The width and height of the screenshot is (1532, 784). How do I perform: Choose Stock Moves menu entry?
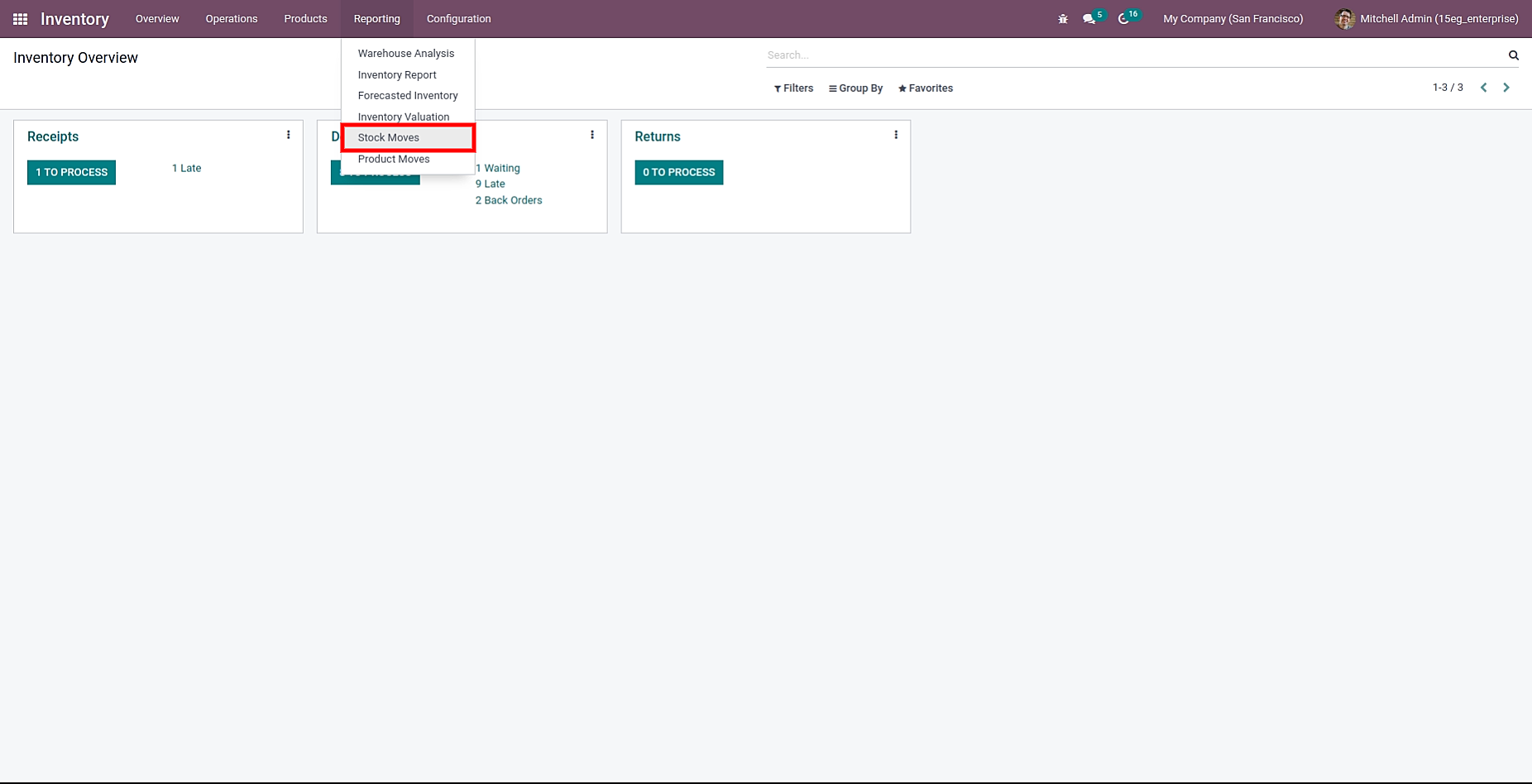click(x=409, y=137)
